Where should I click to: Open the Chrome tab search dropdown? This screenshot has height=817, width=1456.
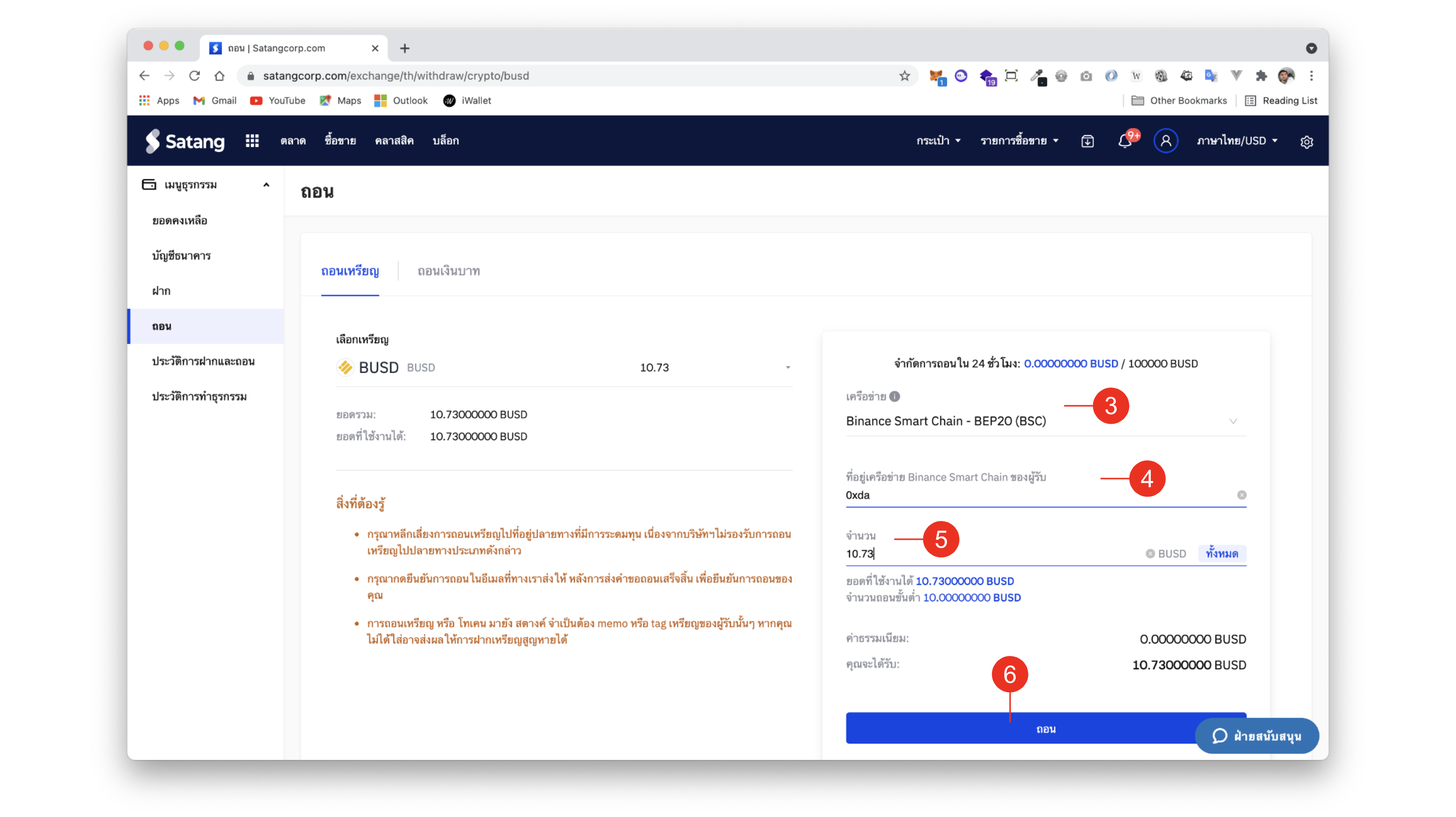tap(1311, 49)
